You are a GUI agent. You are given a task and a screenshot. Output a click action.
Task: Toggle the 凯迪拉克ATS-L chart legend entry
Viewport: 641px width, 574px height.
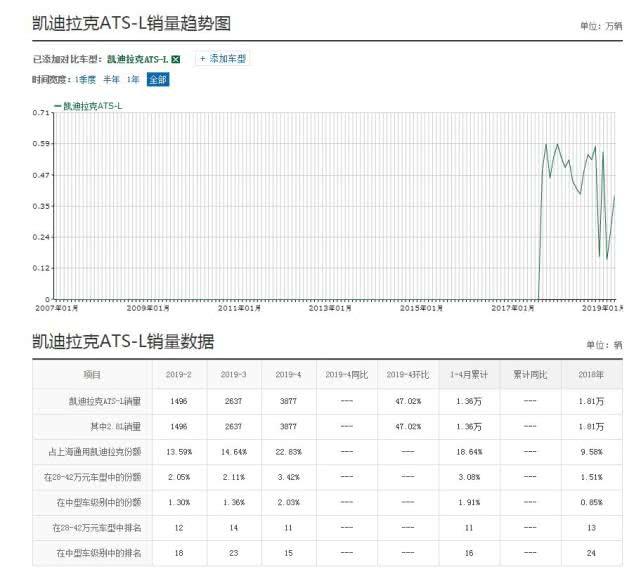click(x=88, y=106)
